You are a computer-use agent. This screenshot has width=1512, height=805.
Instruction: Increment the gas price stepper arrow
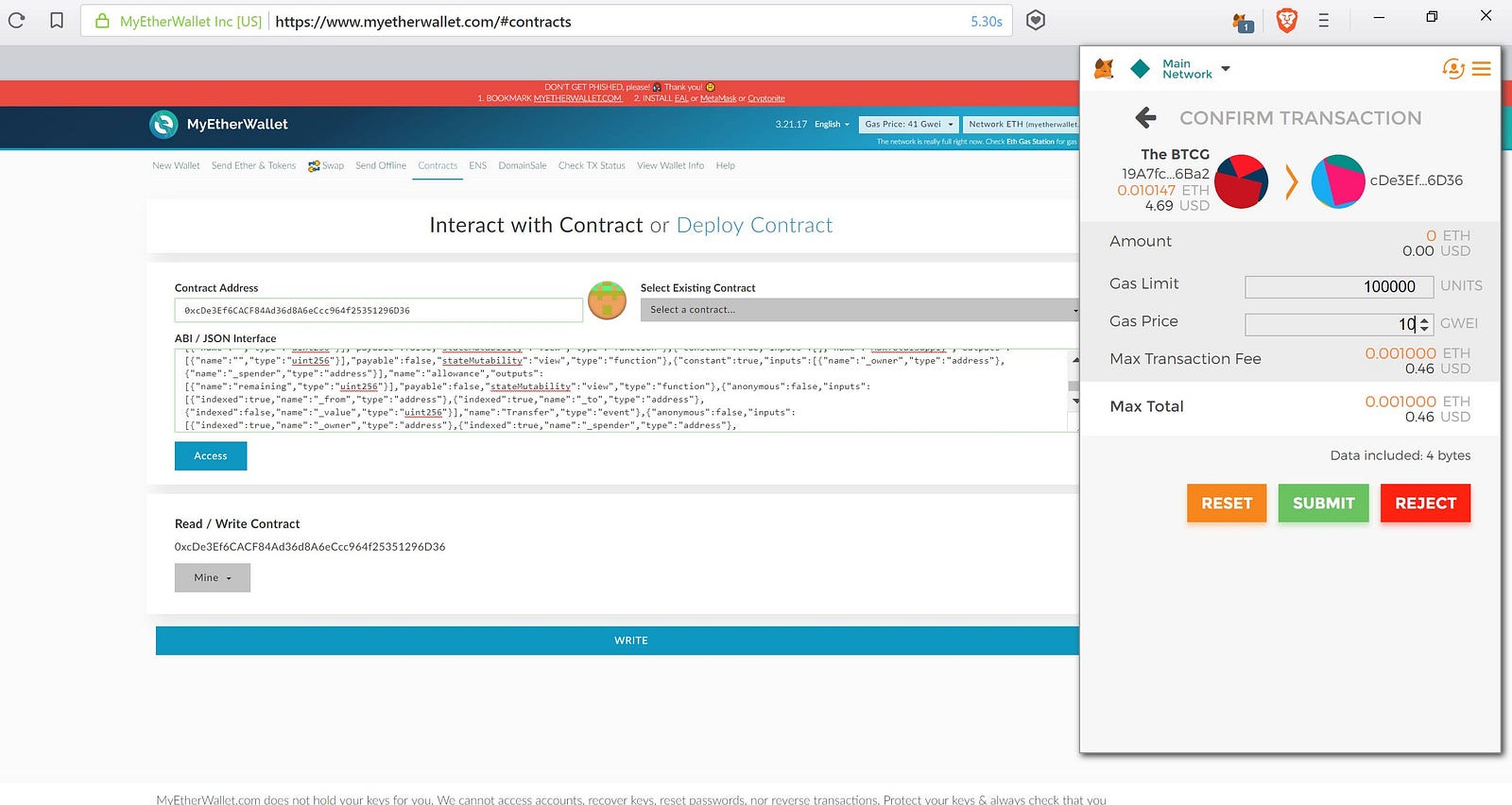pyautogui.click(x=1425, y=320)
